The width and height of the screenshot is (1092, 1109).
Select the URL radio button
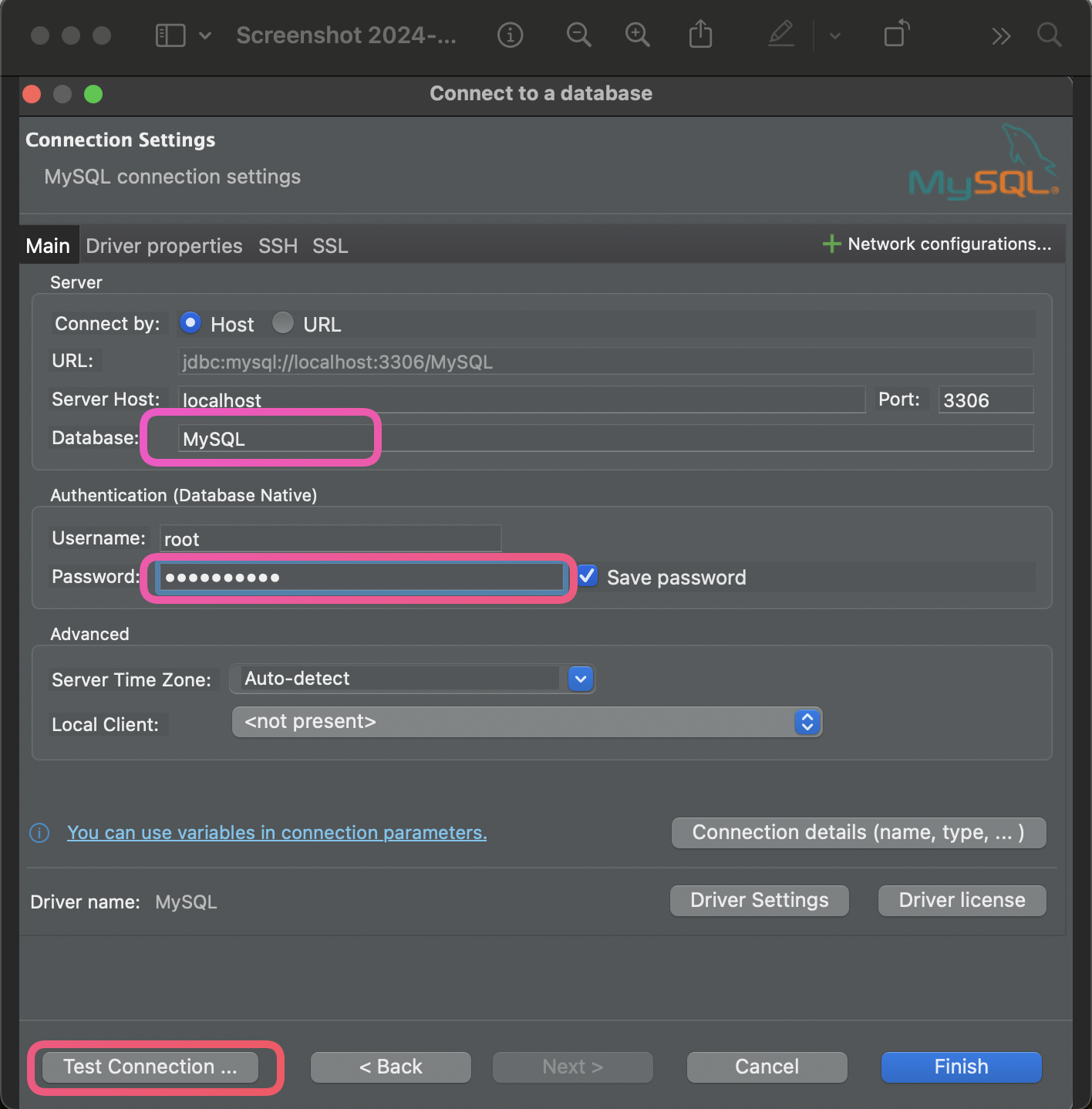pyautogui.click(x=283, y=322)
